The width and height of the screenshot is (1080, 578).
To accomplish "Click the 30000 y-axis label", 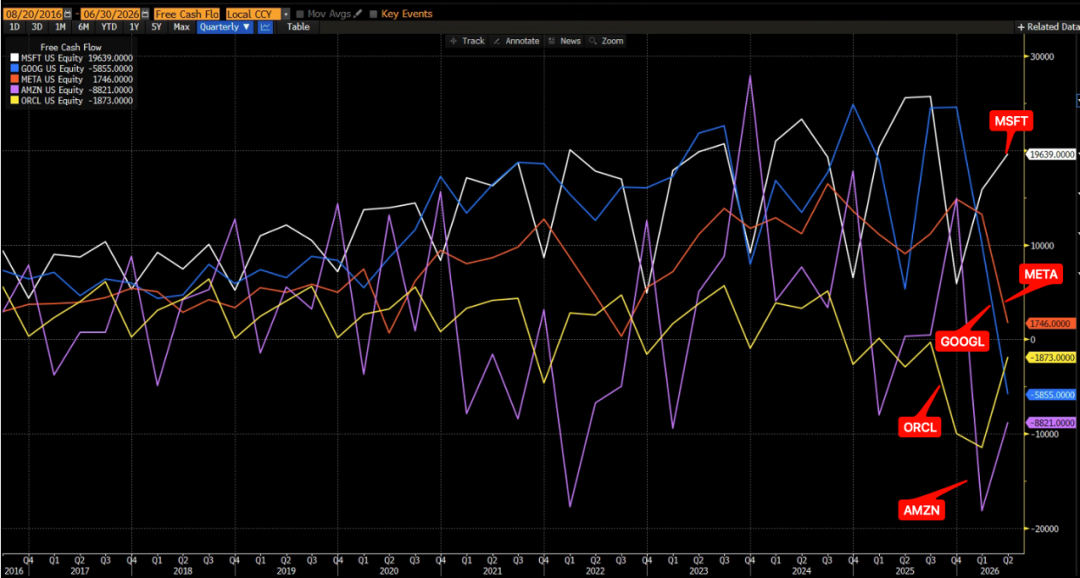I will pyautogui.click(x=1043, y=57).
